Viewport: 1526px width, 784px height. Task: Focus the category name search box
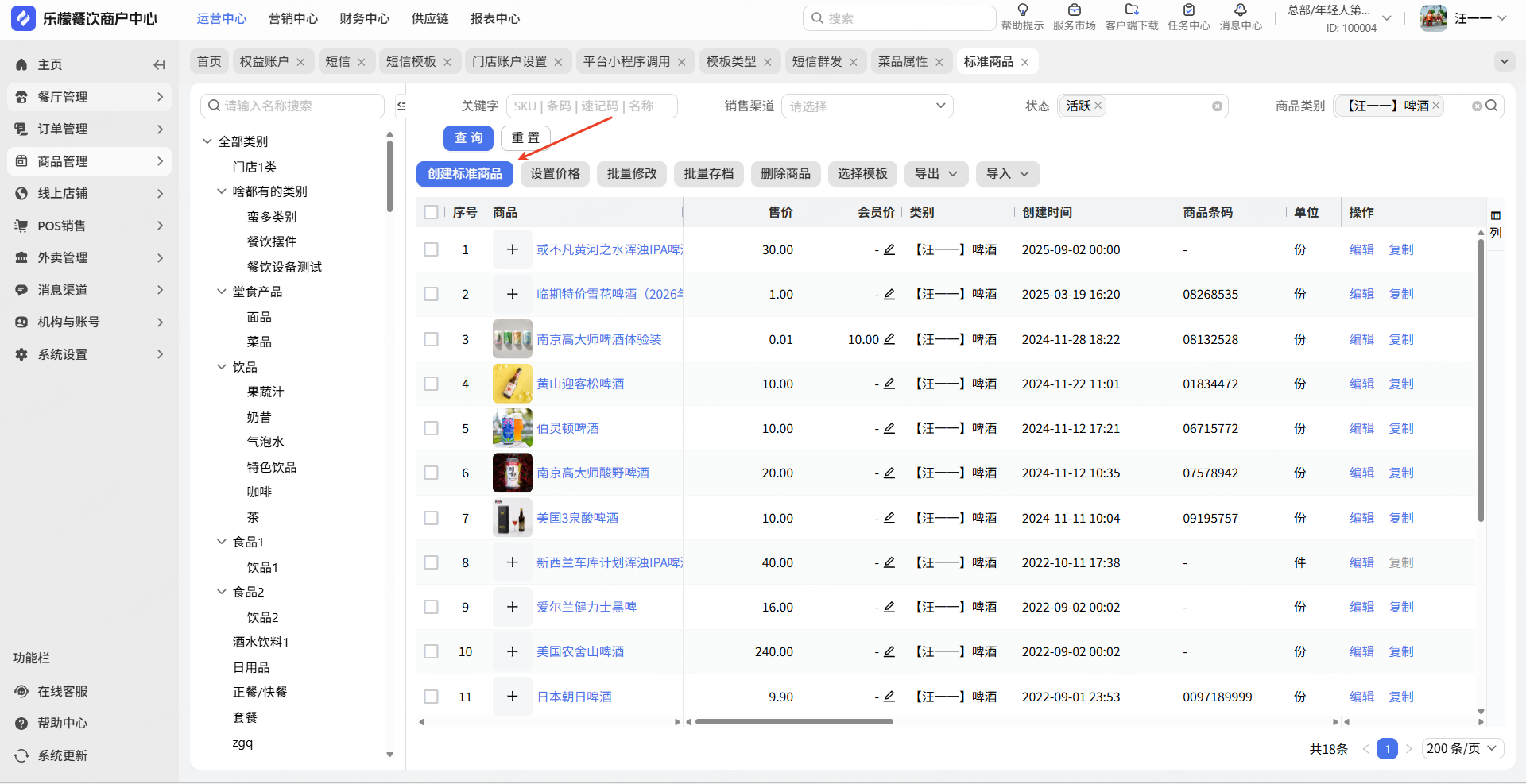point(292,106)
